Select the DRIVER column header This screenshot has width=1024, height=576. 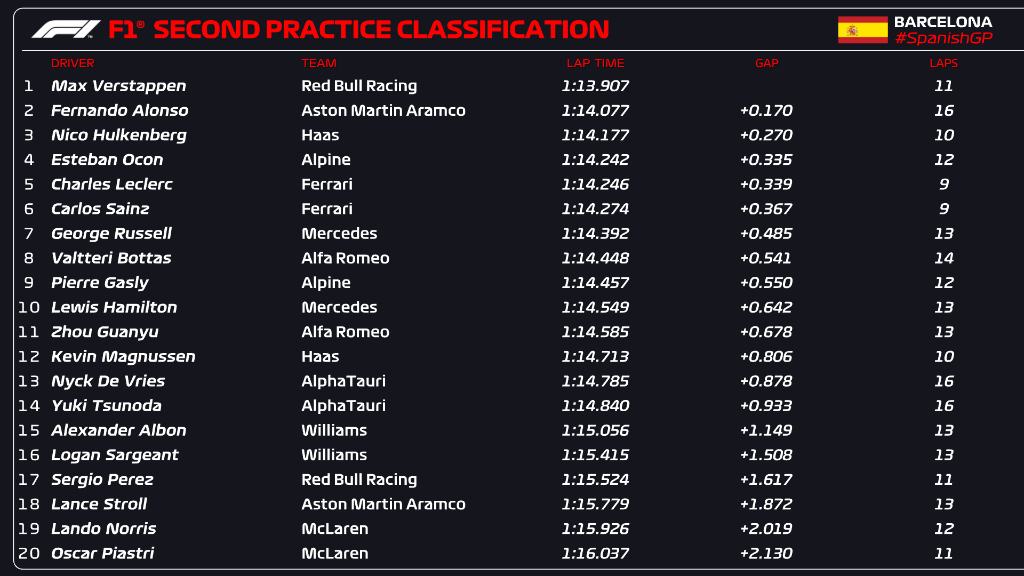(x=72, y=64)
